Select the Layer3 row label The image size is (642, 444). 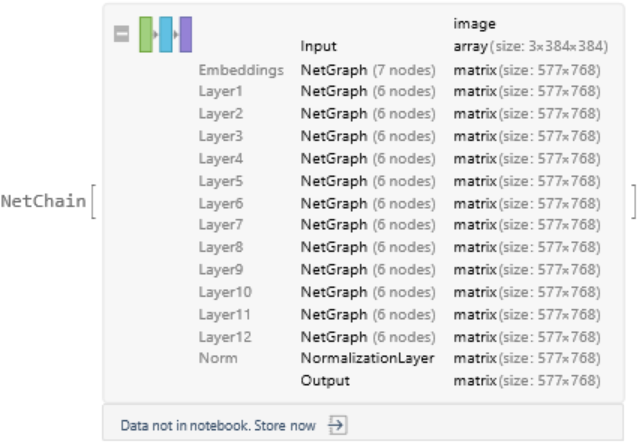[x=220, y=136]
